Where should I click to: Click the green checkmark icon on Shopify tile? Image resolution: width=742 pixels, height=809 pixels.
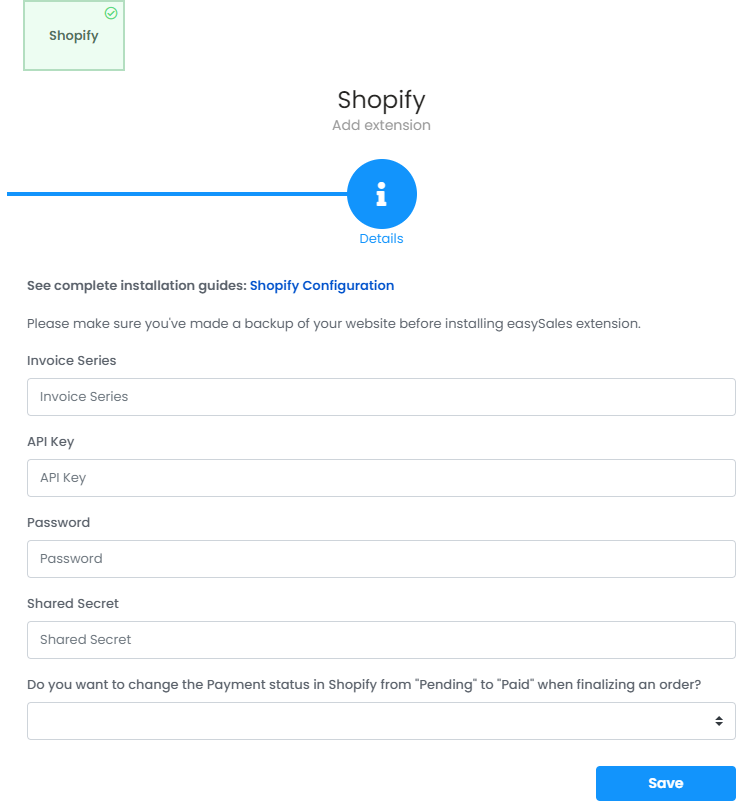click(x=111, y=13)
